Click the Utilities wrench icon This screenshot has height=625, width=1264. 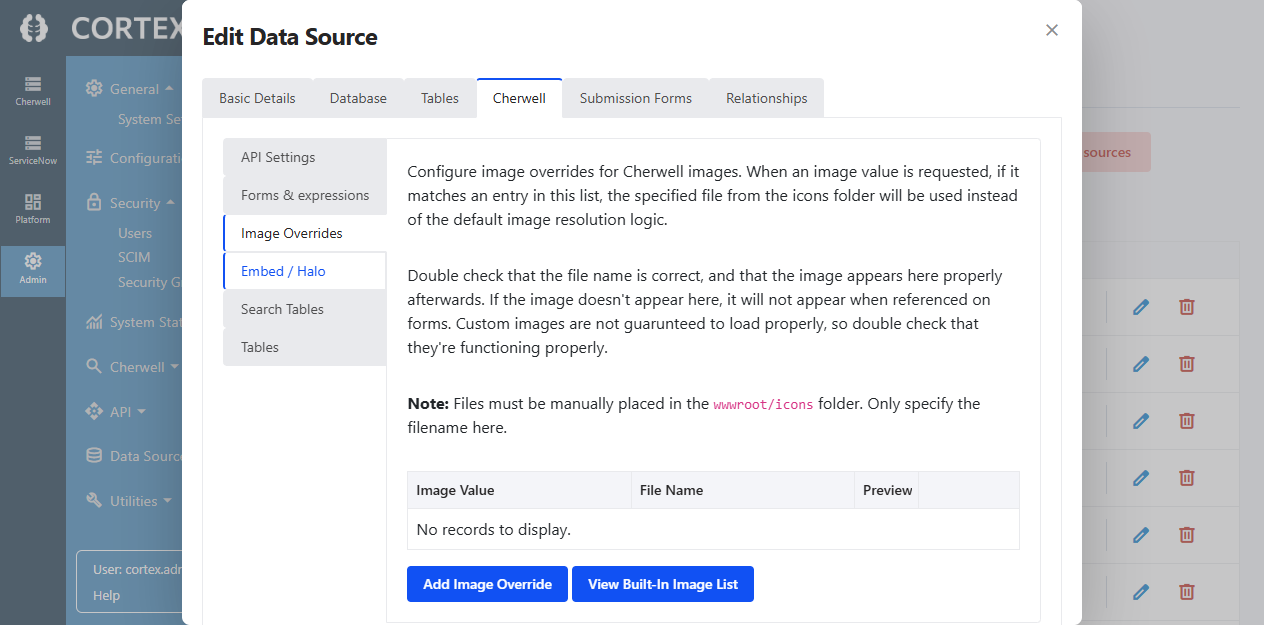[94, 500]
